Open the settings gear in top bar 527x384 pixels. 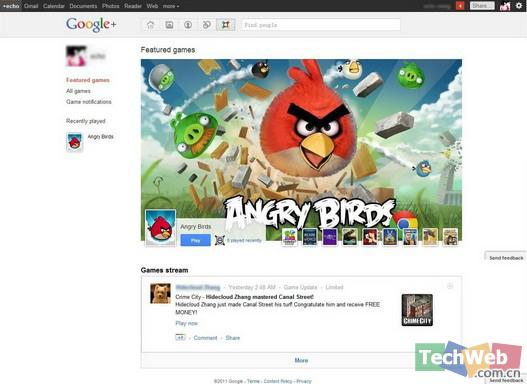519,6
